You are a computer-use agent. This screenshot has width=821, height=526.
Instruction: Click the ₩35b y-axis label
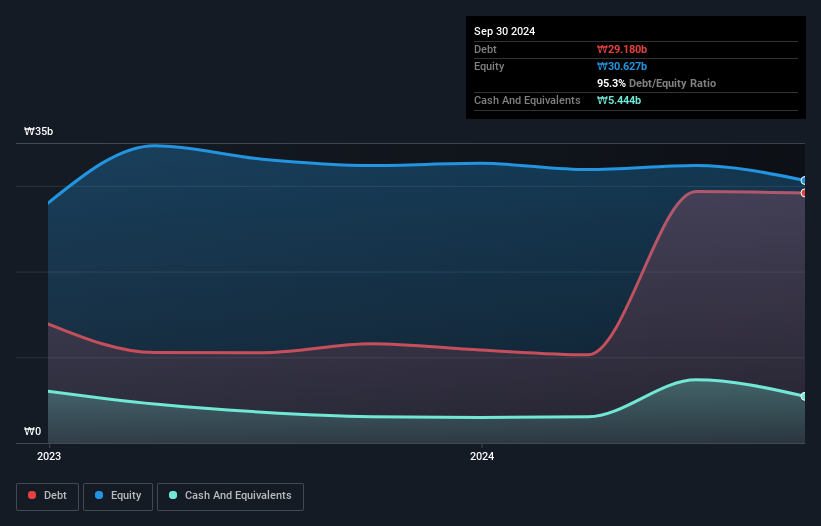pyautogui.click(x=38, y=131)
